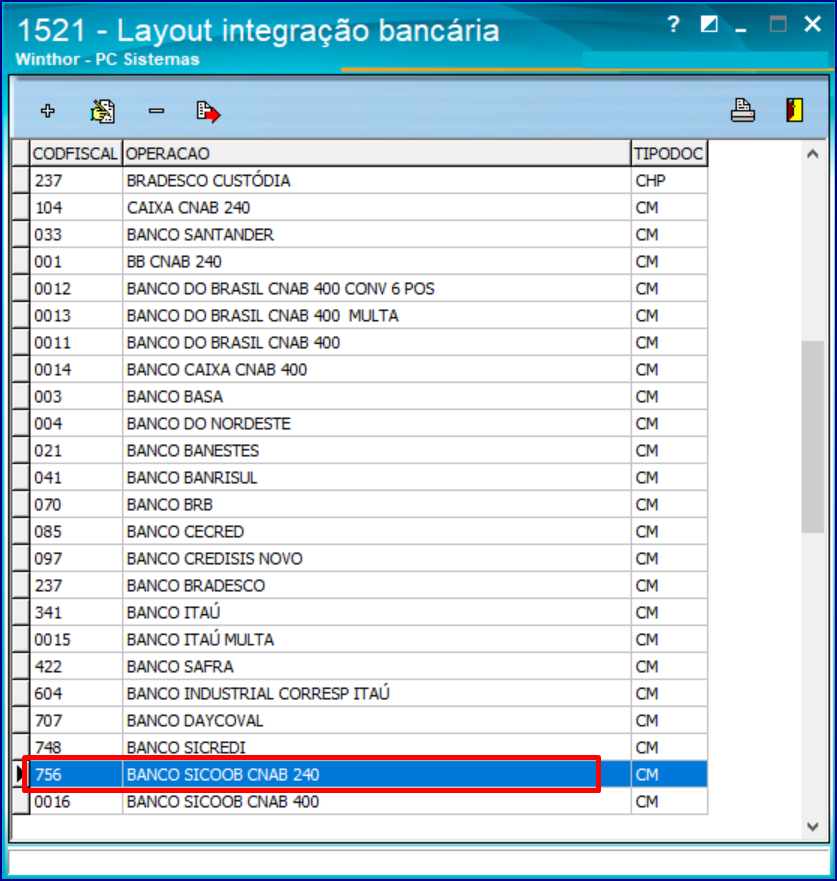This screenshot has width=837, height=881.
Task: Close the 1521 layout window
Action: 812,24
